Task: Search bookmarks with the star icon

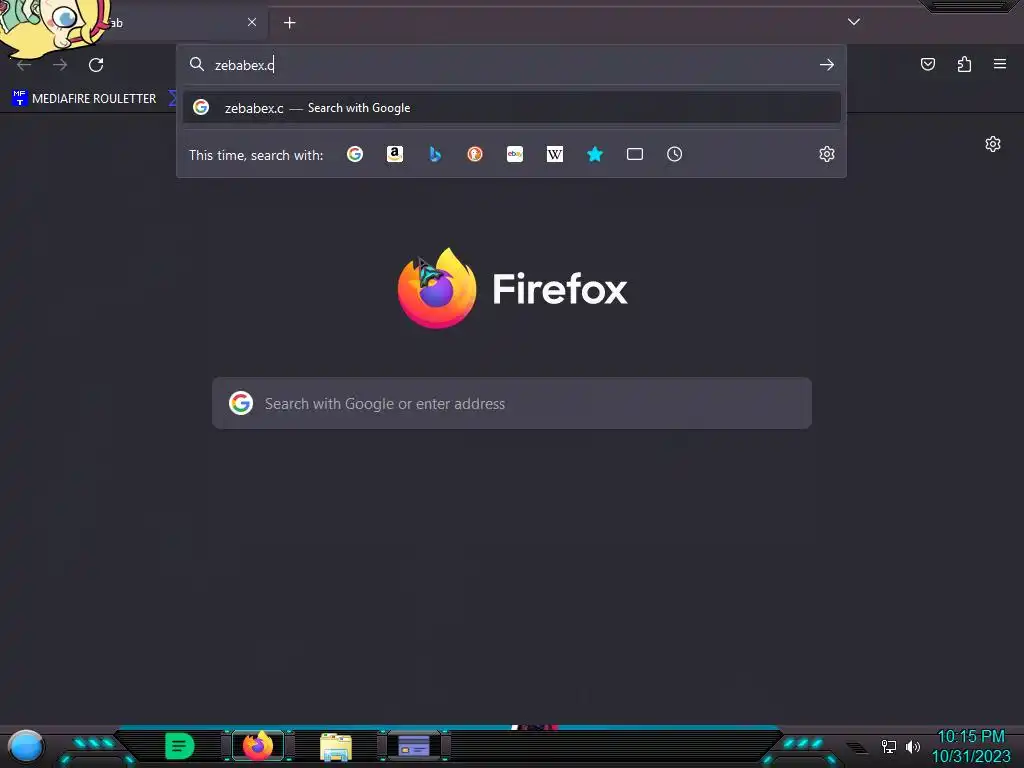Action: [595, 154]
